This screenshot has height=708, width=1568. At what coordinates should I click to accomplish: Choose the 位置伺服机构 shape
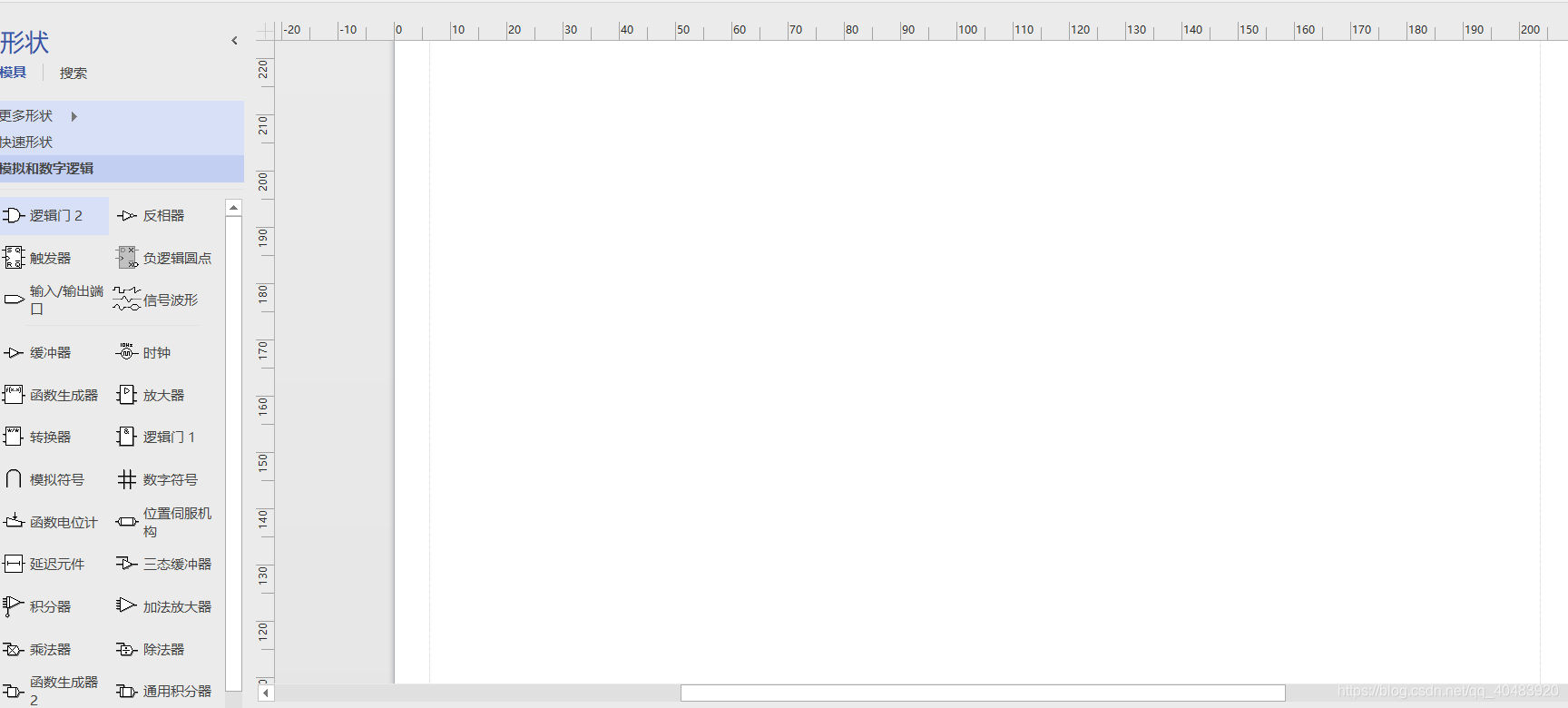point(164,522)
